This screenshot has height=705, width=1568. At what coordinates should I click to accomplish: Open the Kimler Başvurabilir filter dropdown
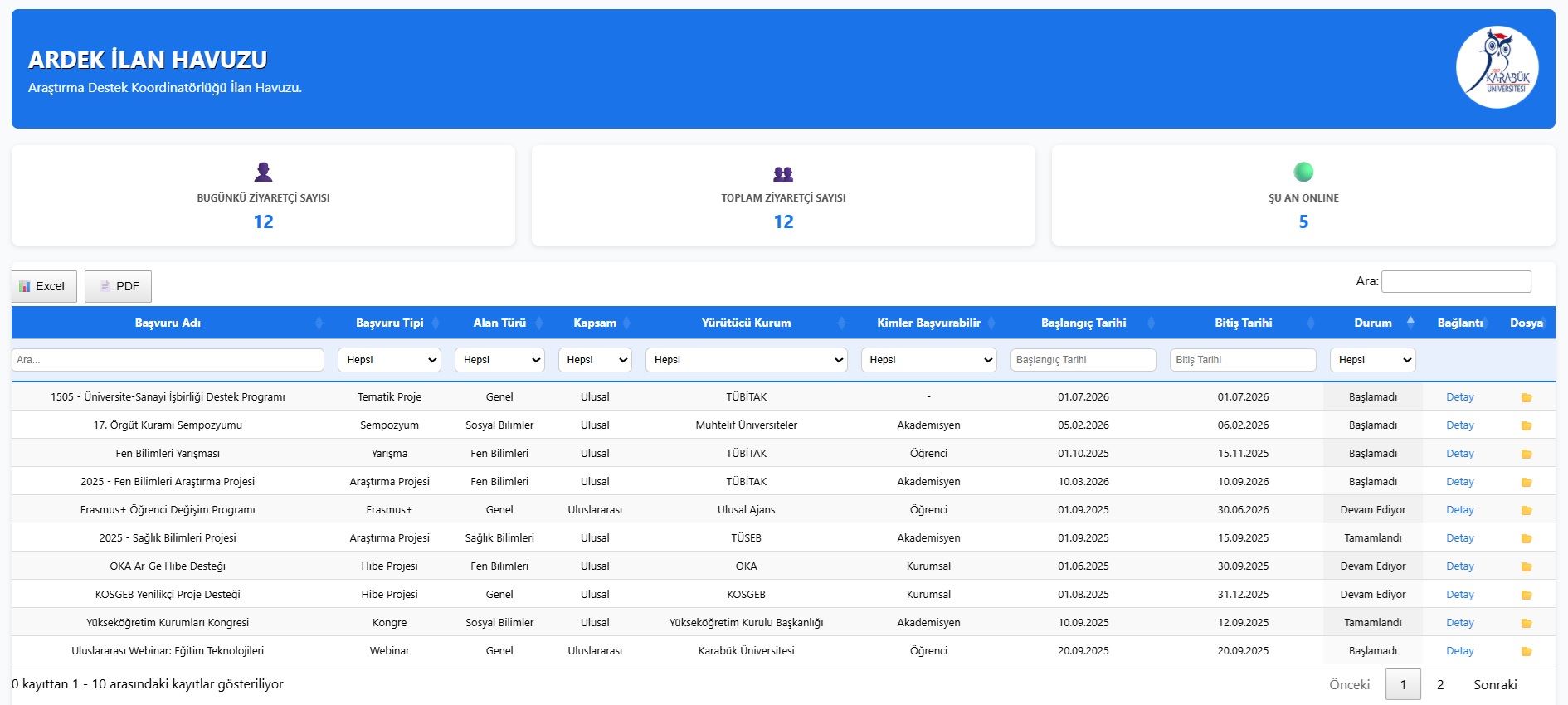[x=929, y=360]
